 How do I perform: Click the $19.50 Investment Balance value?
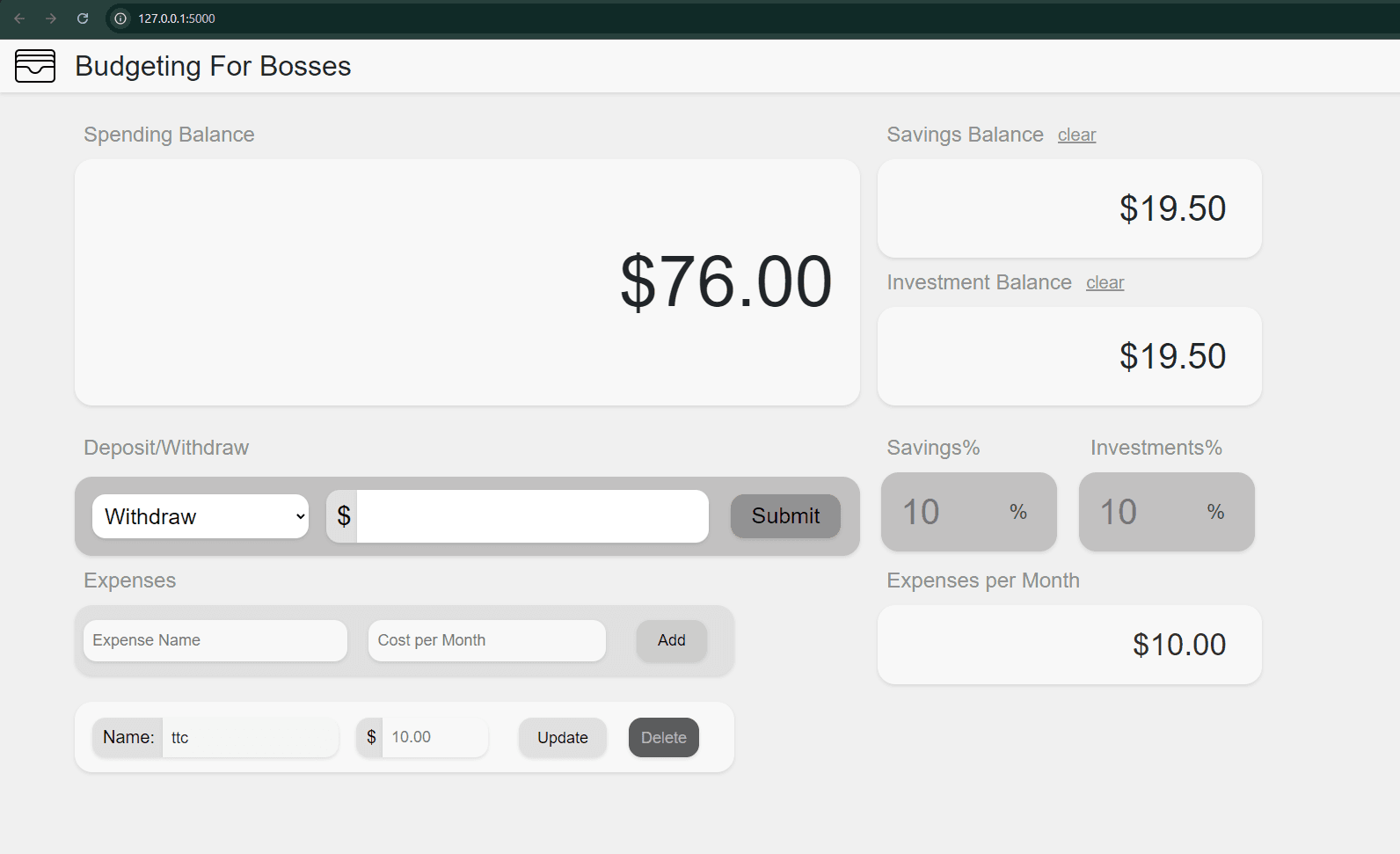(1172, 356)
